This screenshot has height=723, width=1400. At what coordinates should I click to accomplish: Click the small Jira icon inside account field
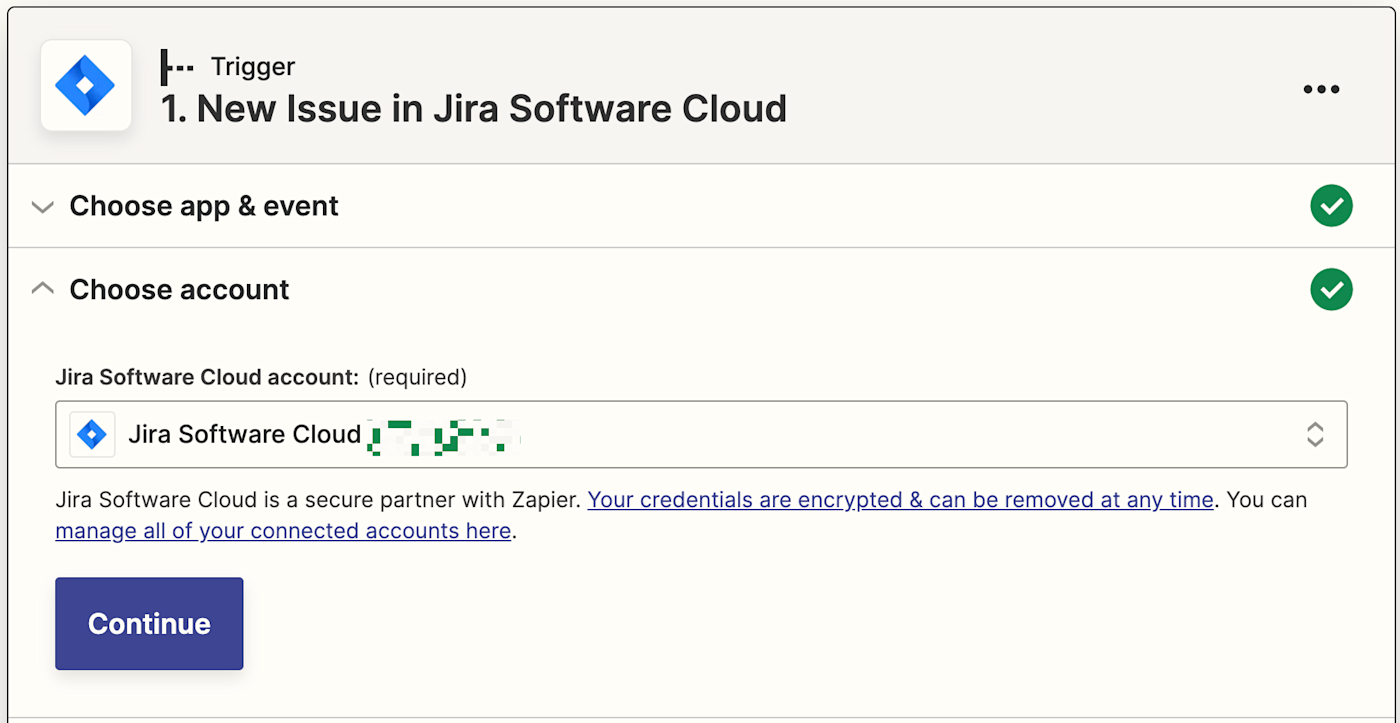tap(92, 434)
